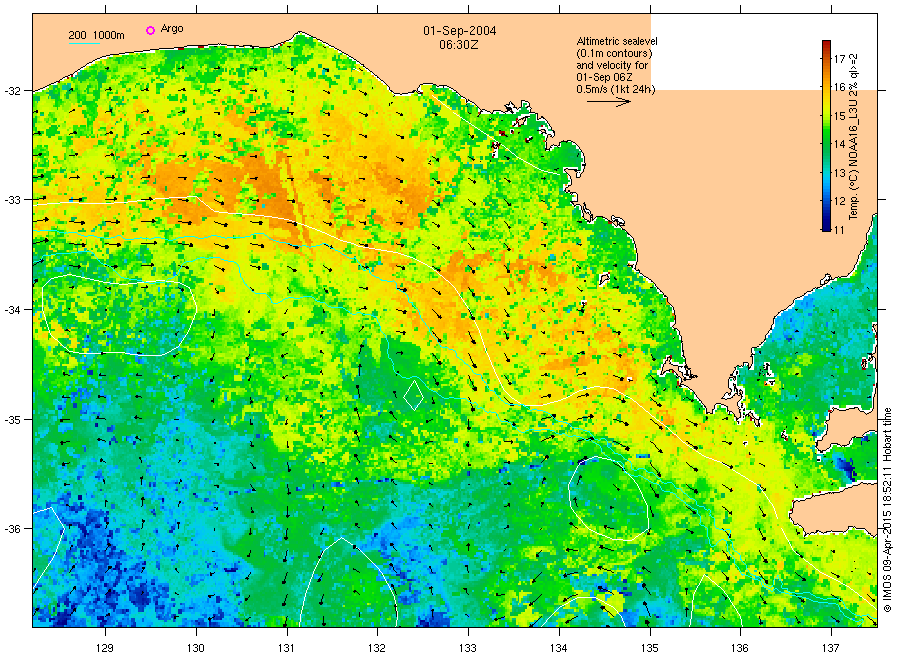Click the 129 longitude axis label
This screenshot has height=660, width=900.
105,648
